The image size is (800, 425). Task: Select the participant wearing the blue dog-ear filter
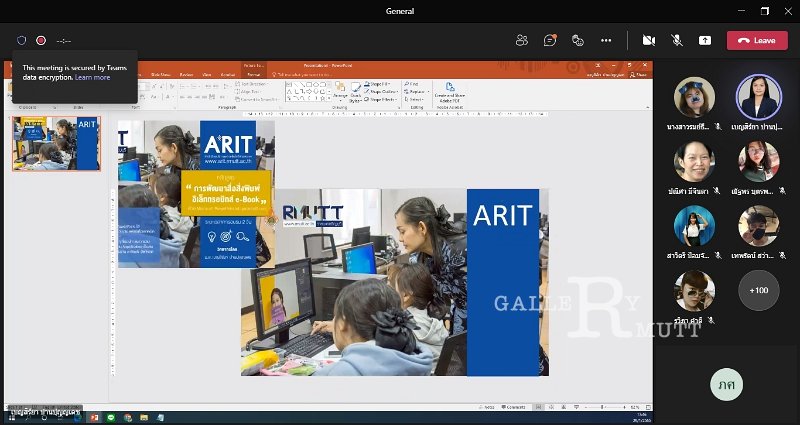point(694,97)
